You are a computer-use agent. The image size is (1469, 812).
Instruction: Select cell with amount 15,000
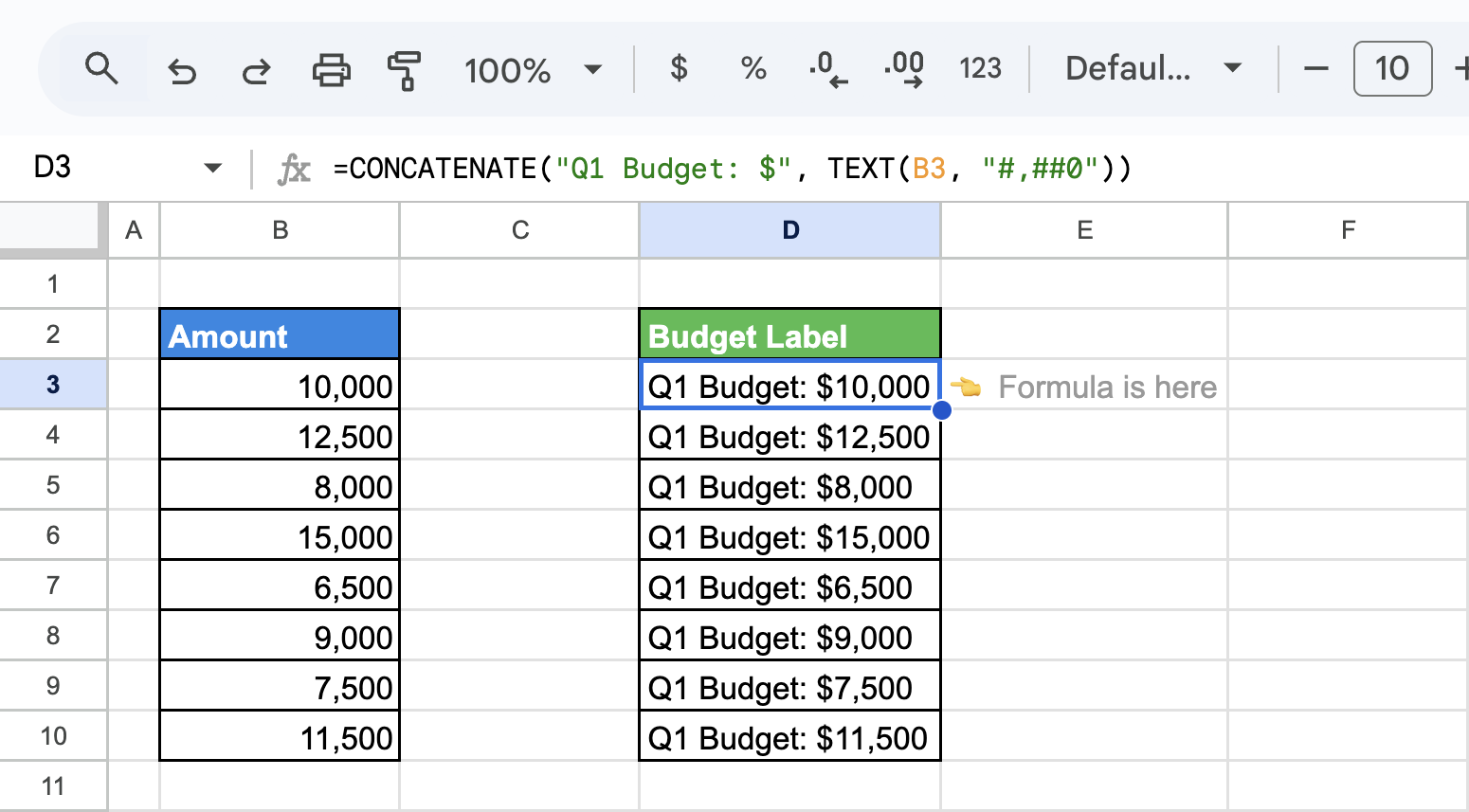pos(280,534)
